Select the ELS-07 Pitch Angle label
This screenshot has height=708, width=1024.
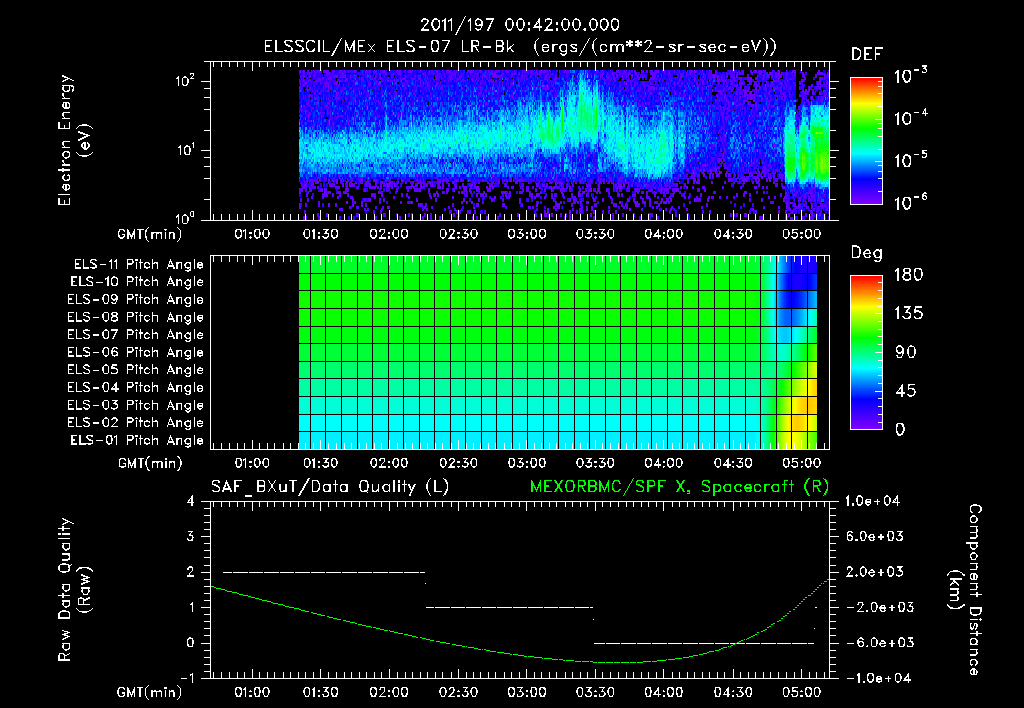(135, 335)
